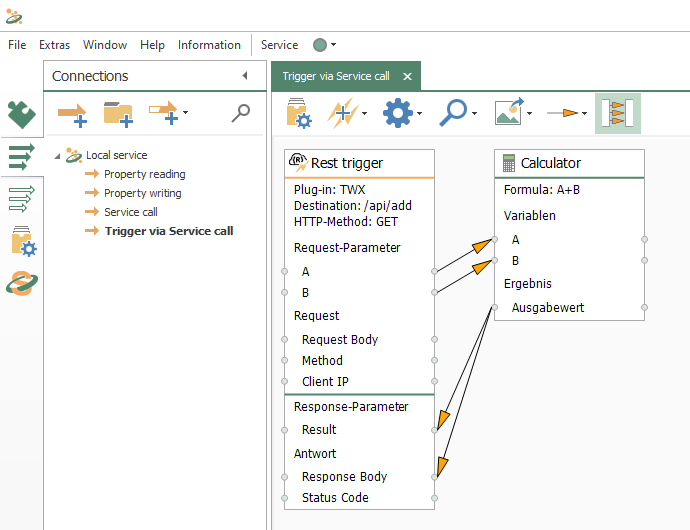Click the Calculator node icon
Image resolution: width=690 pixels, height=530 pixels.
pos(509,163)
